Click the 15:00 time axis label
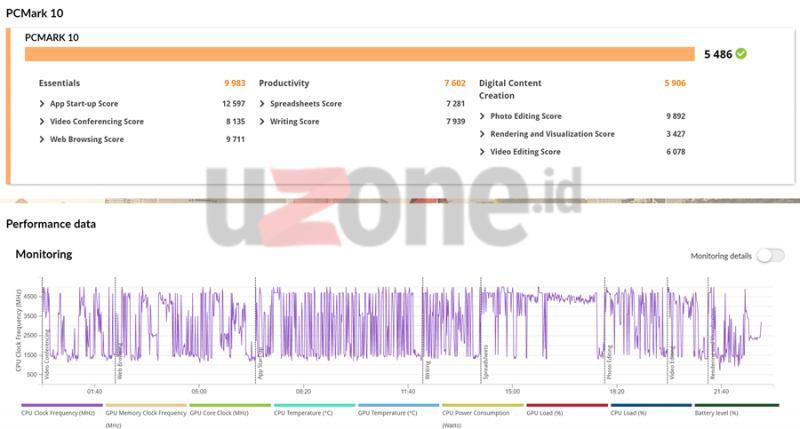The width and height of the screenshot is (800, 429). coord(512,392)
